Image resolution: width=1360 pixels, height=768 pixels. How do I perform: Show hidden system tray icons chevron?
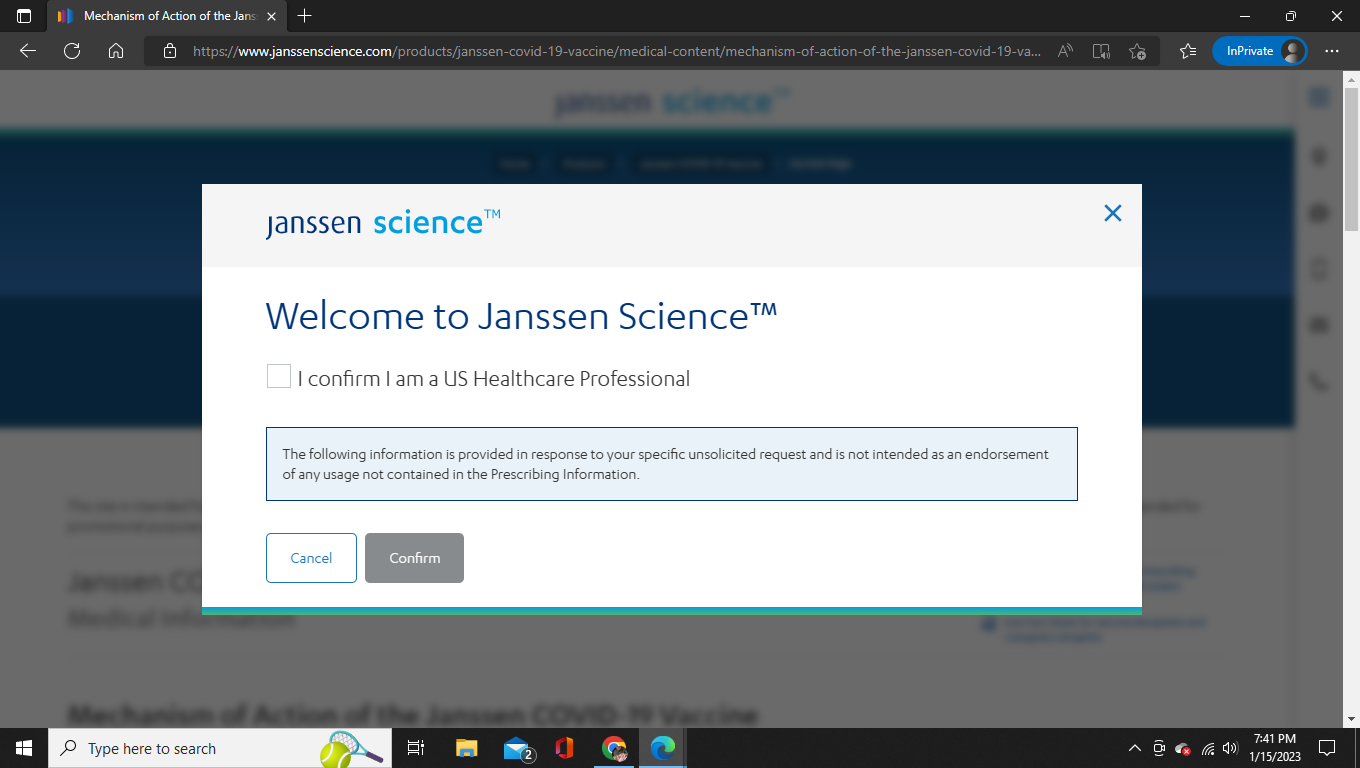click(x=1134, y=748)
